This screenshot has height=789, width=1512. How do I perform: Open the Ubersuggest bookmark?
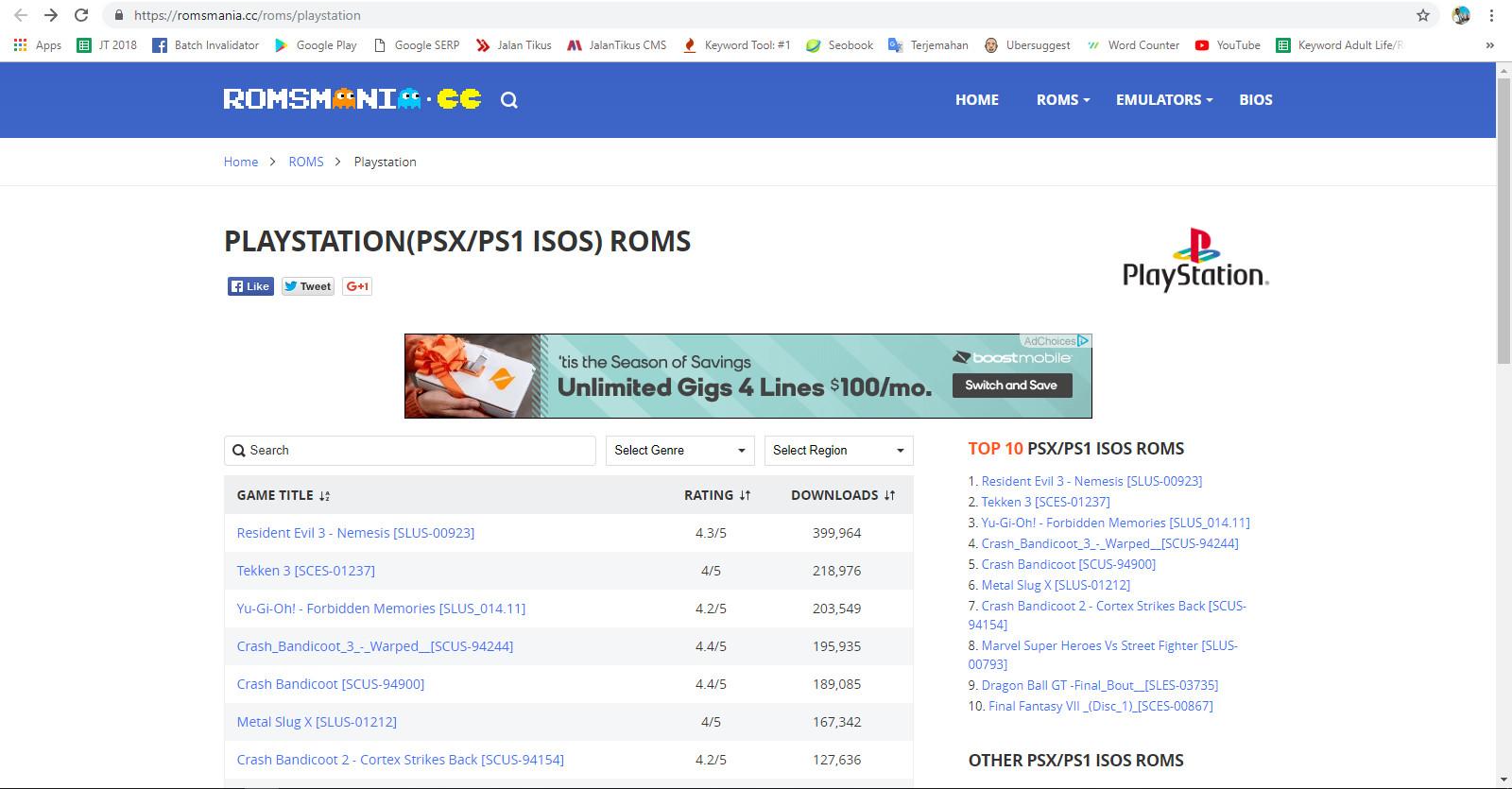[x=1027, y=45]
